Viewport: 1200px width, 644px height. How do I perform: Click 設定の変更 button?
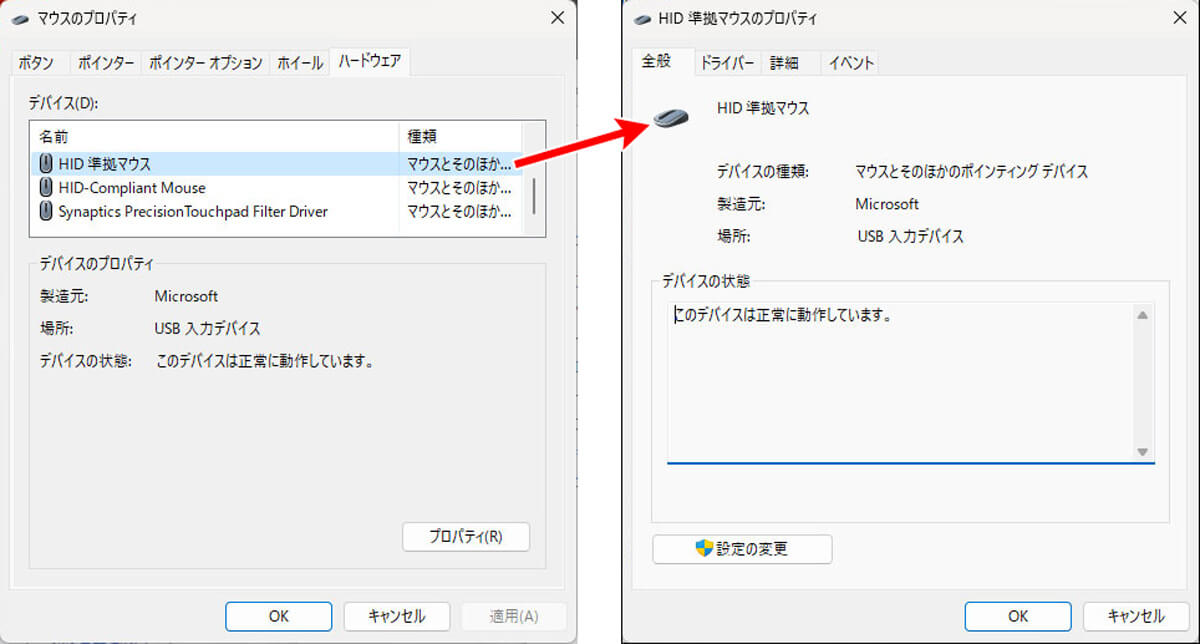[742, 549]
